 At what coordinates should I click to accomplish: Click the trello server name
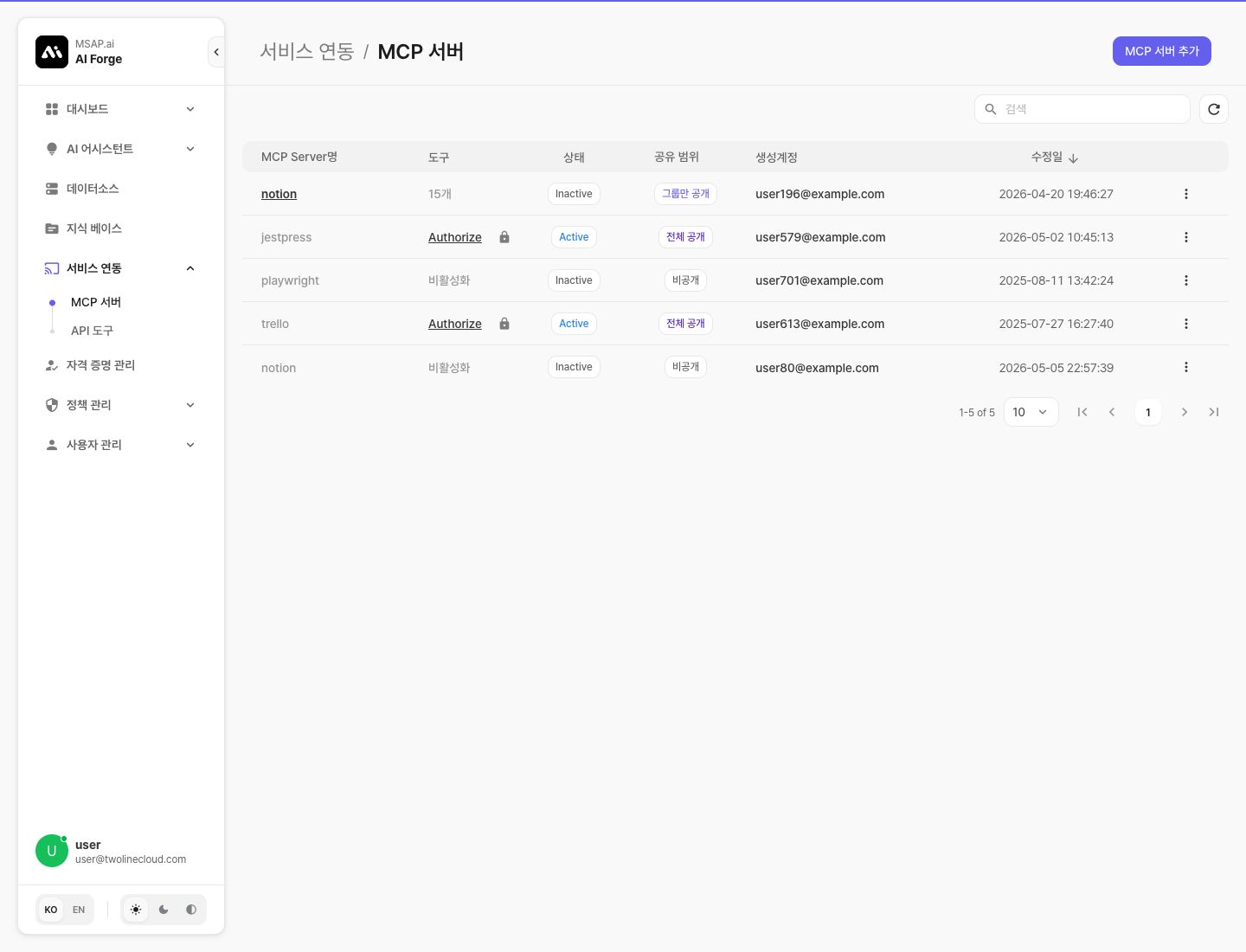point(275,324)
